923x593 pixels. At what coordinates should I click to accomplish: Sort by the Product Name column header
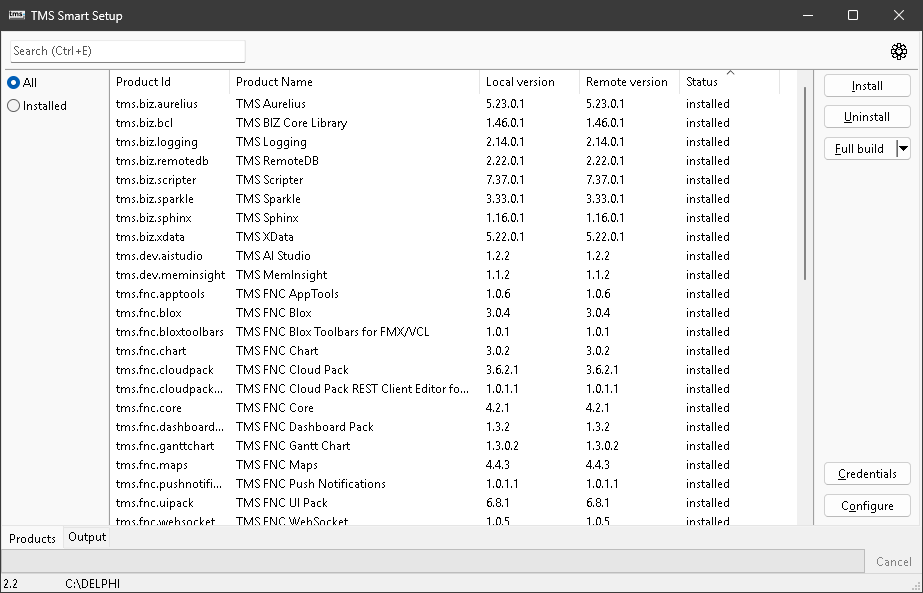point(274,82)
